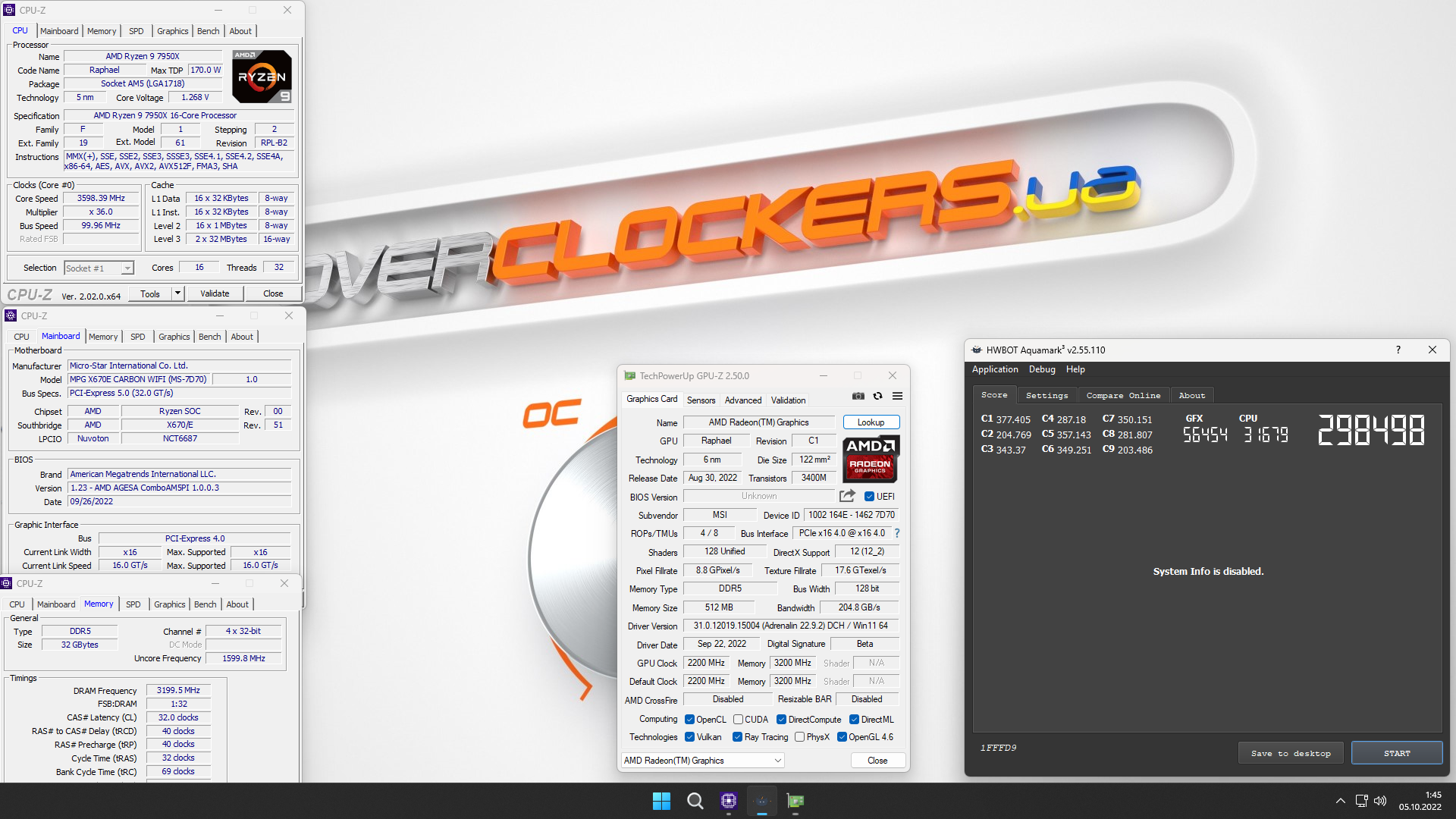Click the total score 298498 in Aquamark

pos(1371,431)
